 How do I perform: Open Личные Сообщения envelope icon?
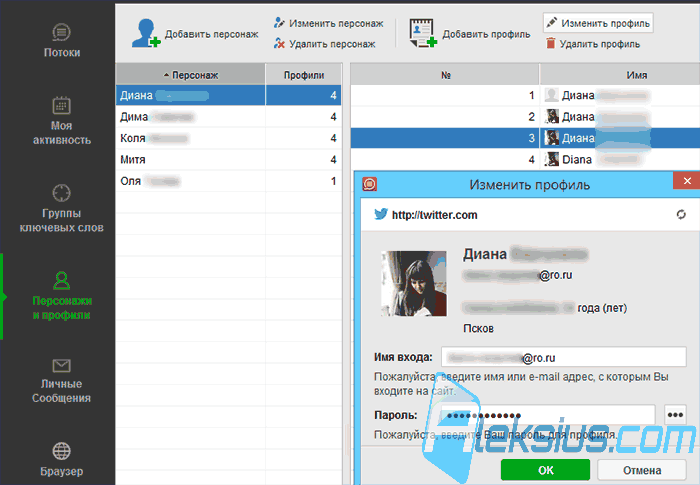[61, 366]
